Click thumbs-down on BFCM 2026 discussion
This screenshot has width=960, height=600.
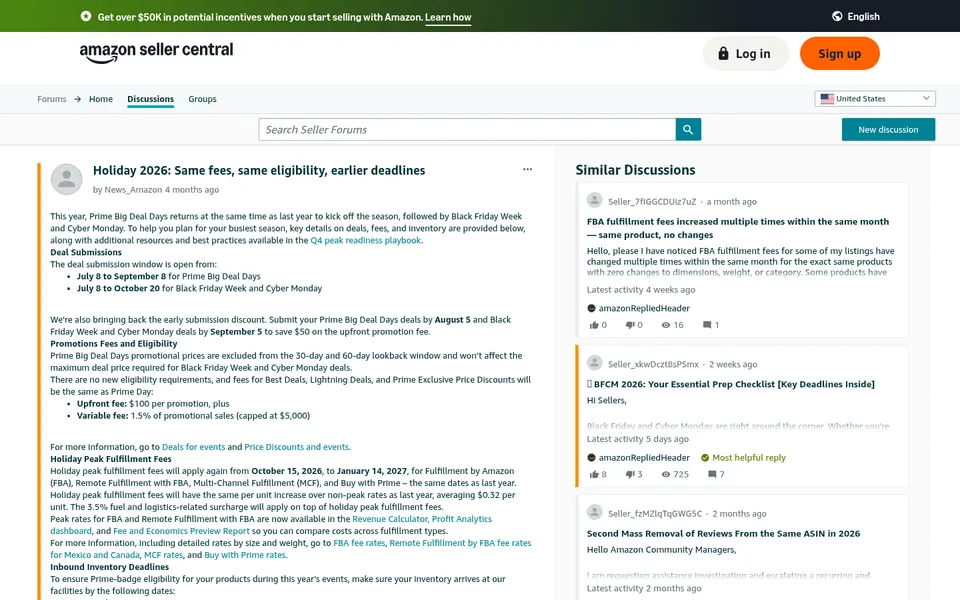(x=629, y=474)
